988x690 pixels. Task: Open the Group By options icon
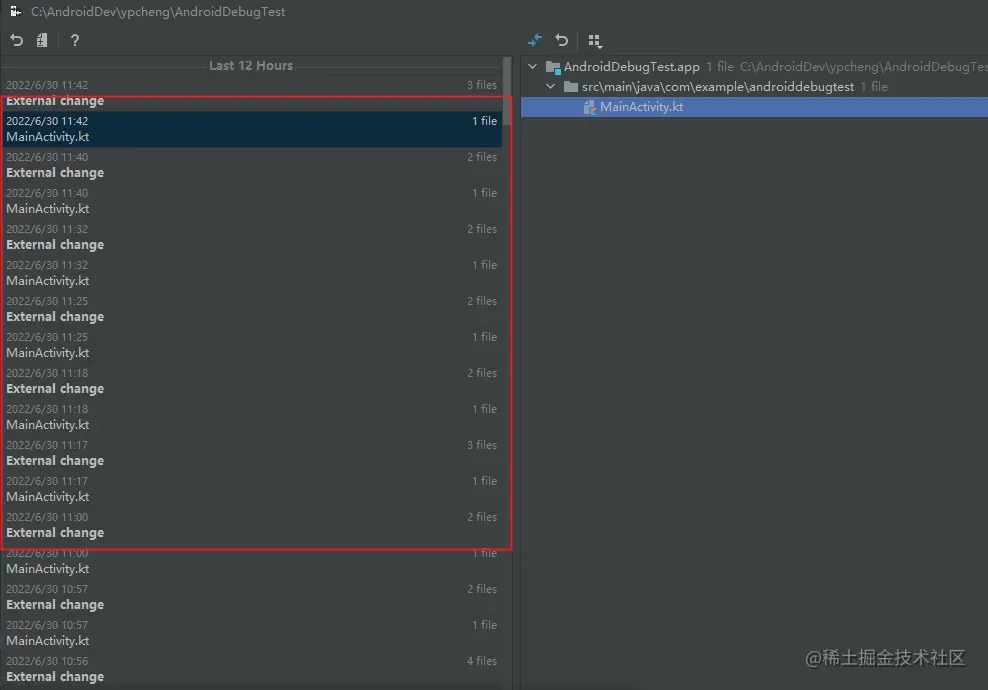click(x=595, y=41)
